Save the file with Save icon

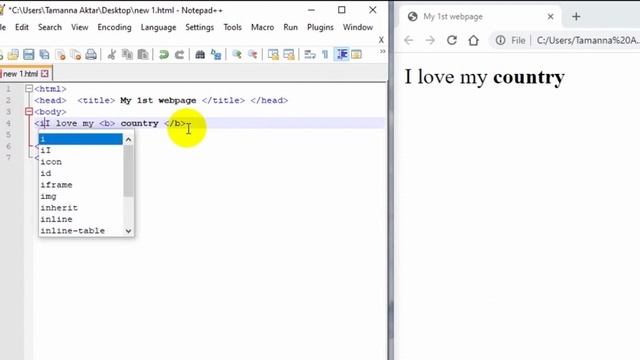click(29, 54)
